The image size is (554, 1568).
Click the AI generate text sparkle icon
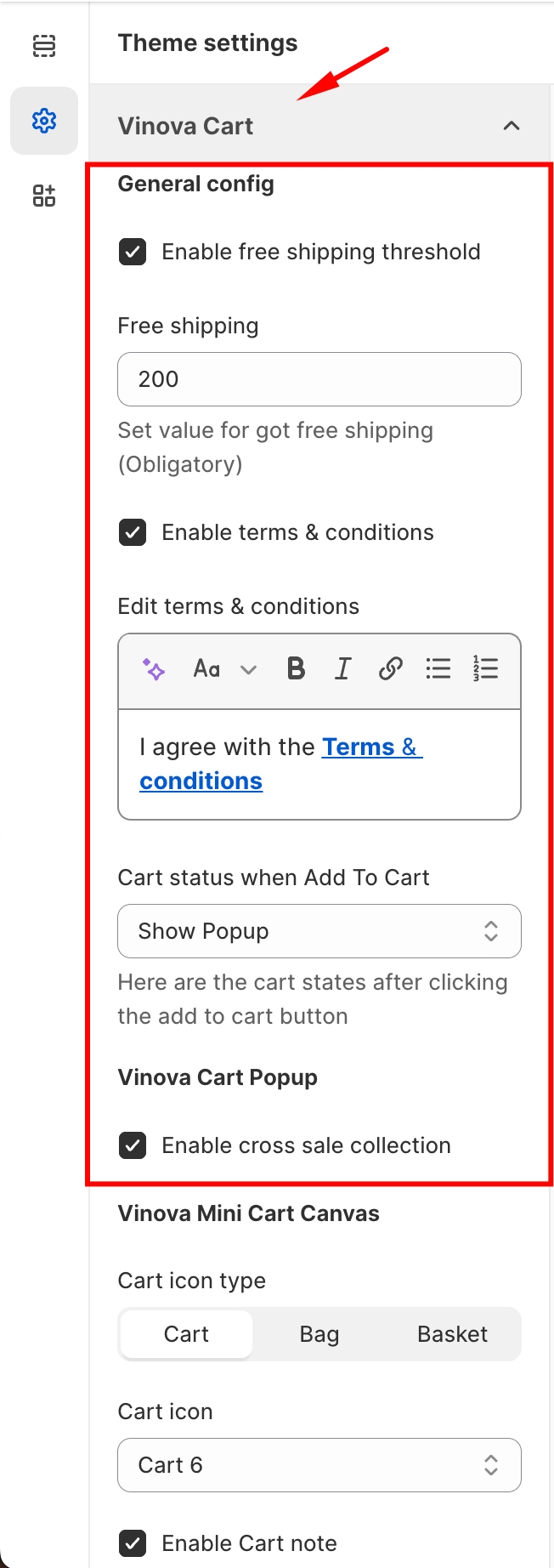154,669
